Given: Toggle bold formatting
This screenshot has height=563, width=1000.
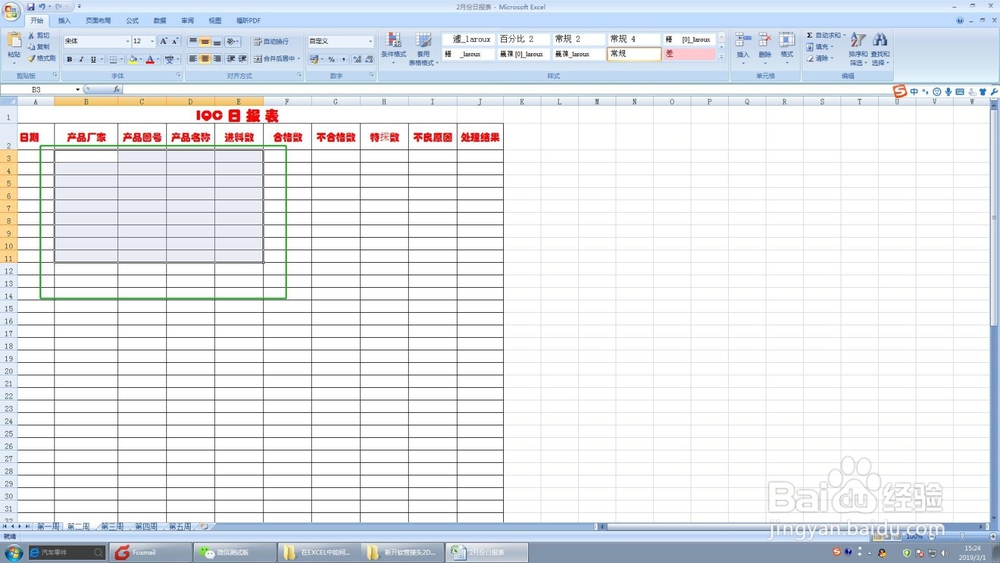Looking at the screenshot, I should [x=70, y=59].
